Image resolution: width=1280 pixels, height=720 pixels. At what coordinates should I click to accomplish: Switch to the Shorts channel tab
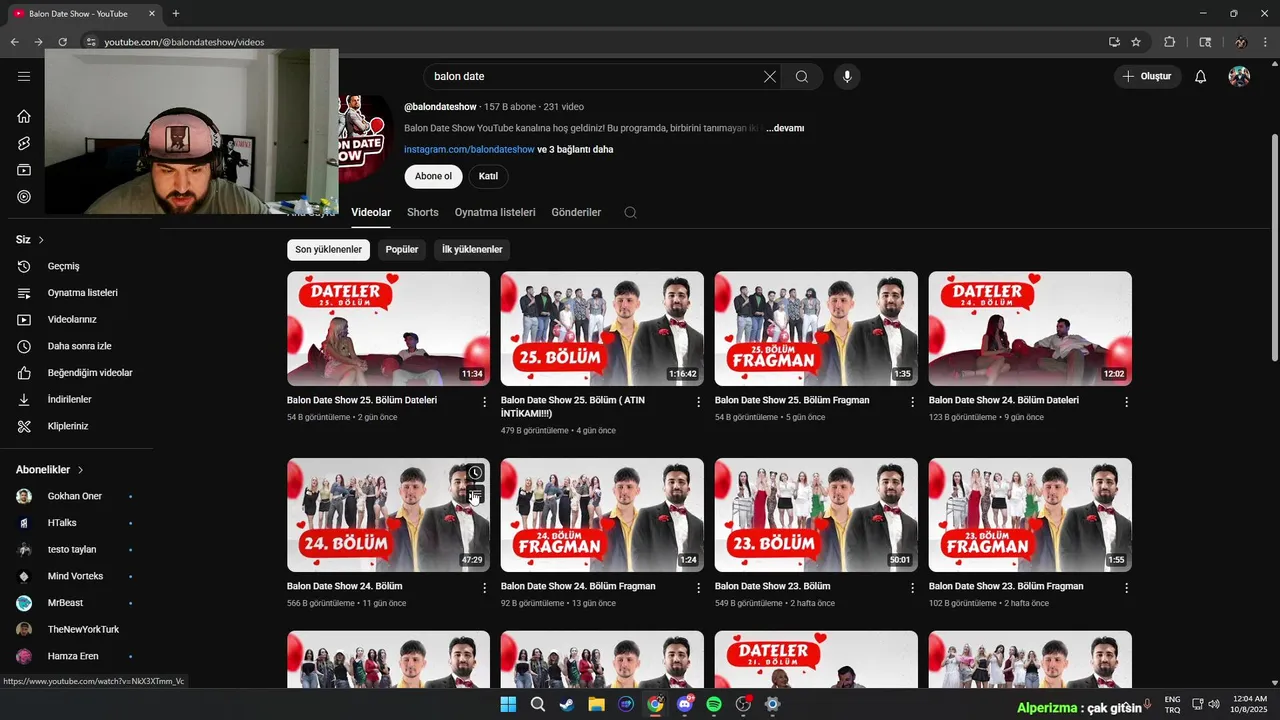pos(422,212)
